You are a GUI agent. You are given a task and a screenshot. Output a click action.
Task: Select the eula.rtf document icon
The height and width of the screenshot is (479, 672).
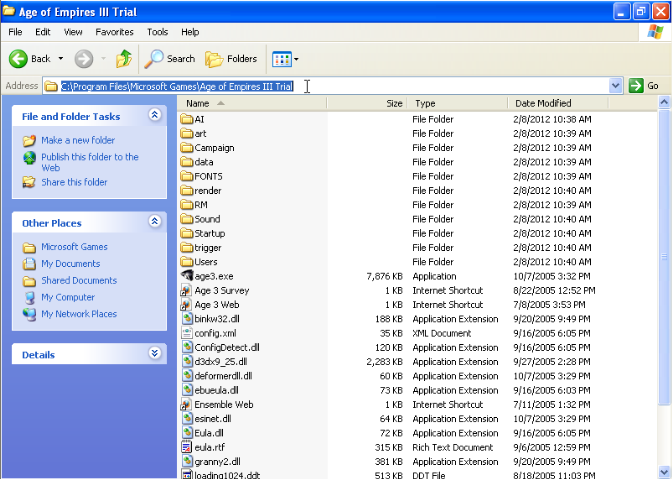186,447
